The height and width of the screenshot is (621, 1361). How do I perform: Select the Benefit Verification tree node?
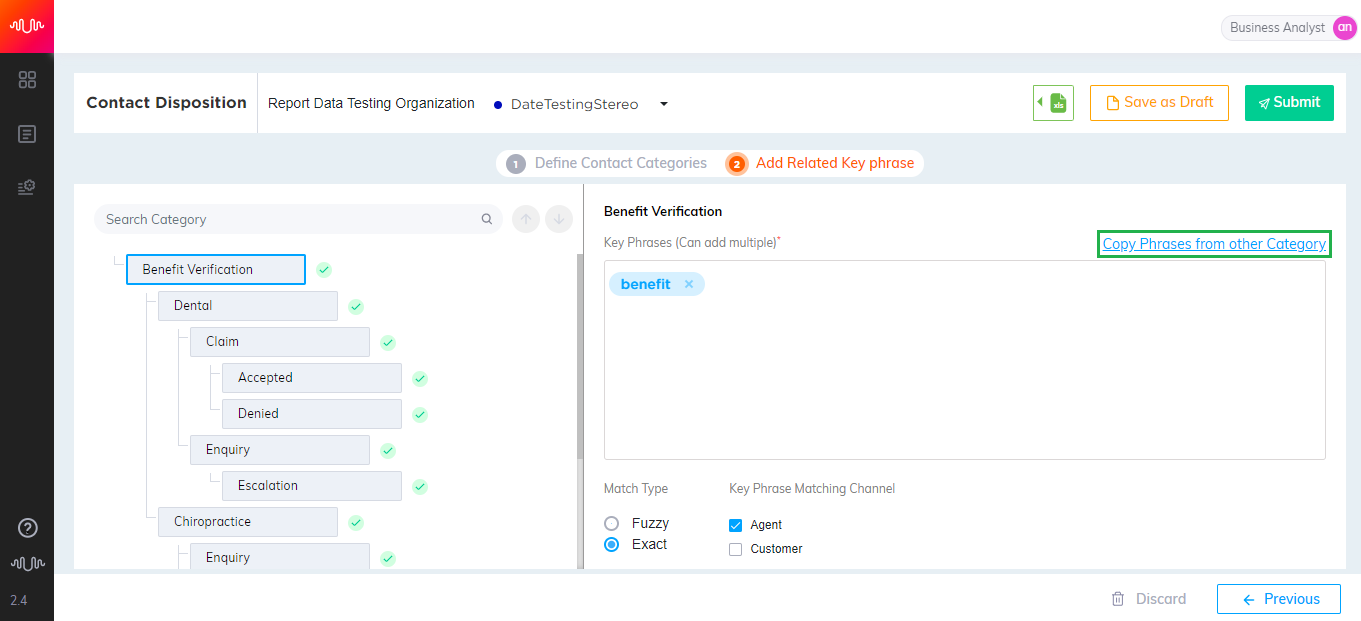tap(216, 269)
